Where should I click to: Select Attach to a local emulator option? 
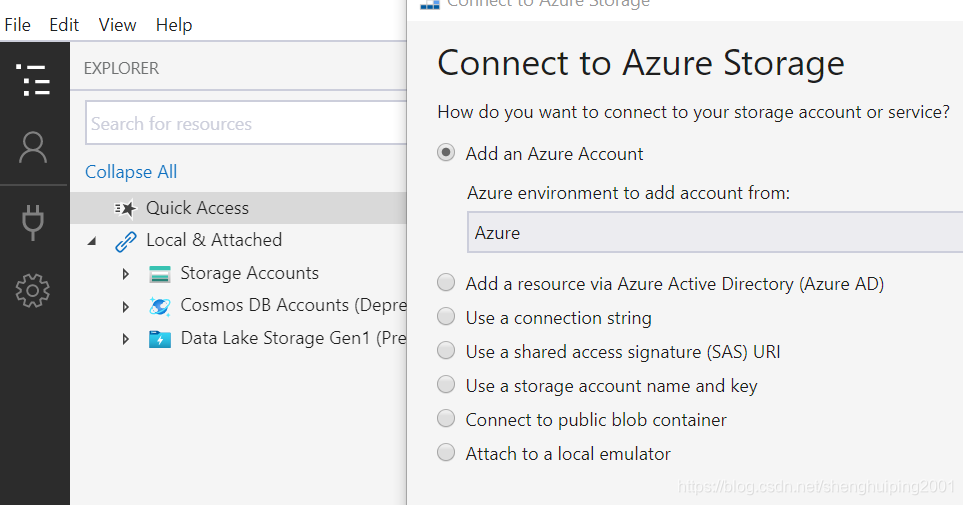(x=447, y=453)
